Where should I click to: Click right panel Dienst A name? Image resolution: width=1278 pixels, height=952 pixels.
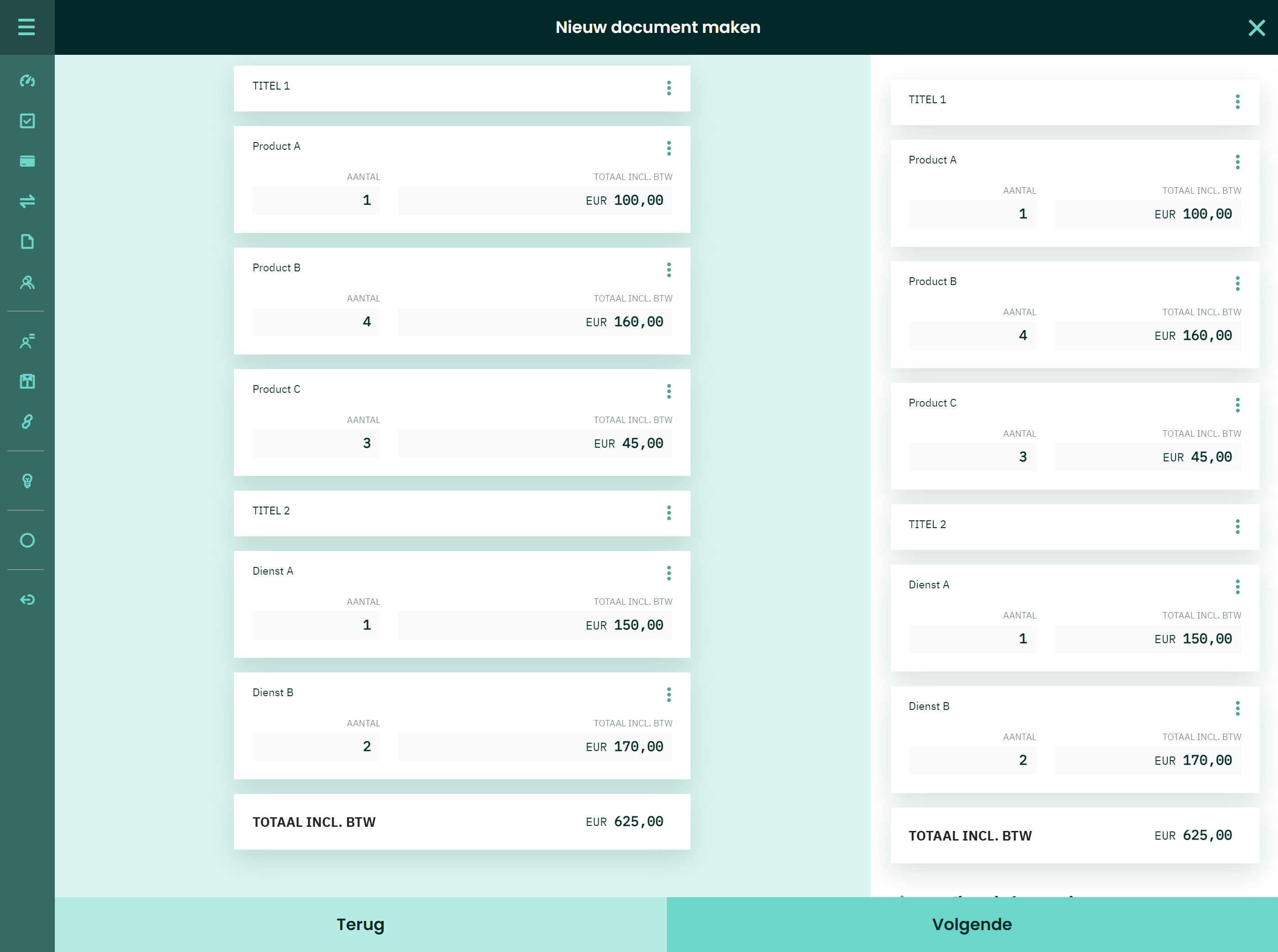click(x=929, y=585)
